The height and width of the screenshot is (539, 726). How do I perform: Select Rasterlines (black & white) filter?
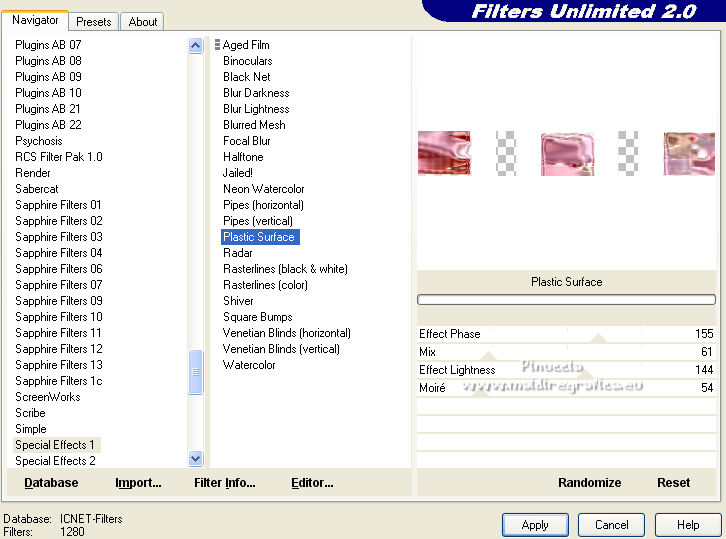285,269
